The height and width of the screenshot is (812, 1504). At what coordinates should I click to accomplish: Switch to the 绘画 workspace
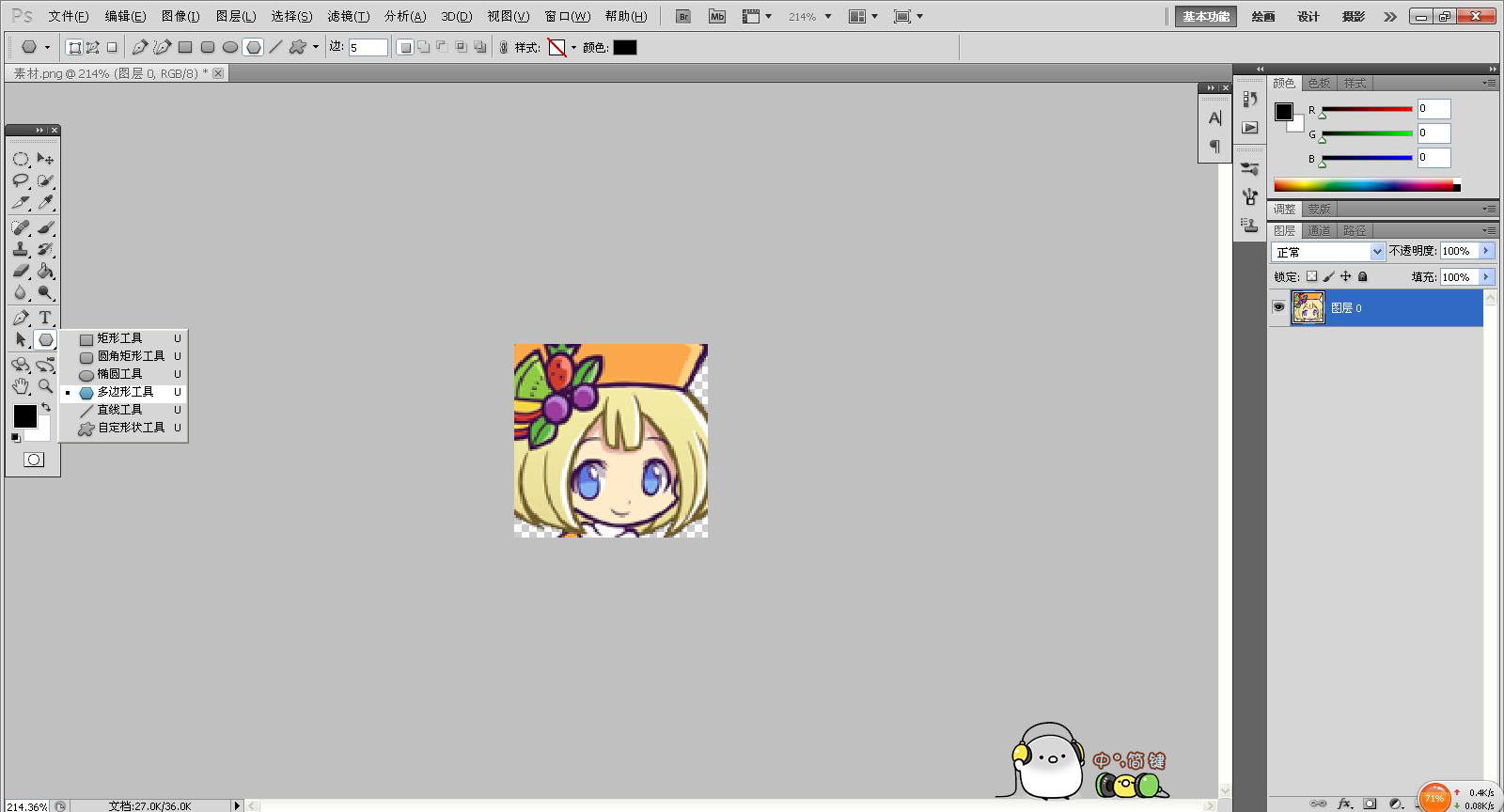tap(1263, 16)
